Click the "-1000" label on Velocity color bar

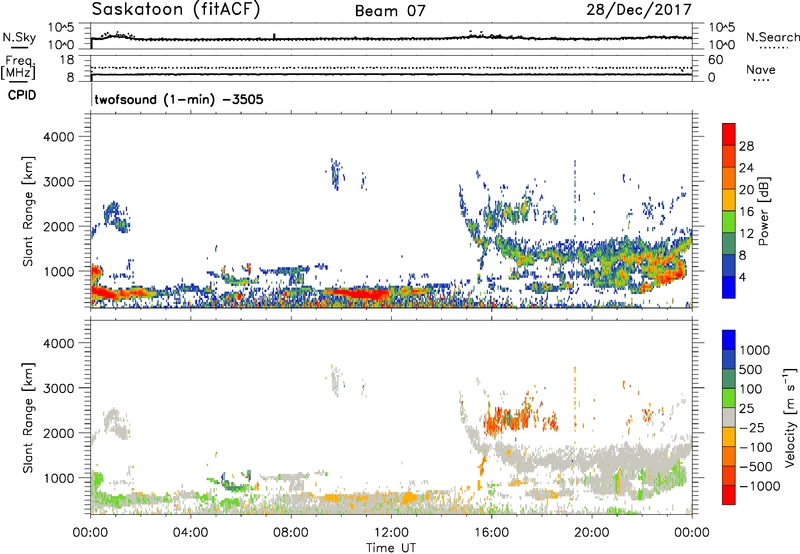(x=760, y=486)
